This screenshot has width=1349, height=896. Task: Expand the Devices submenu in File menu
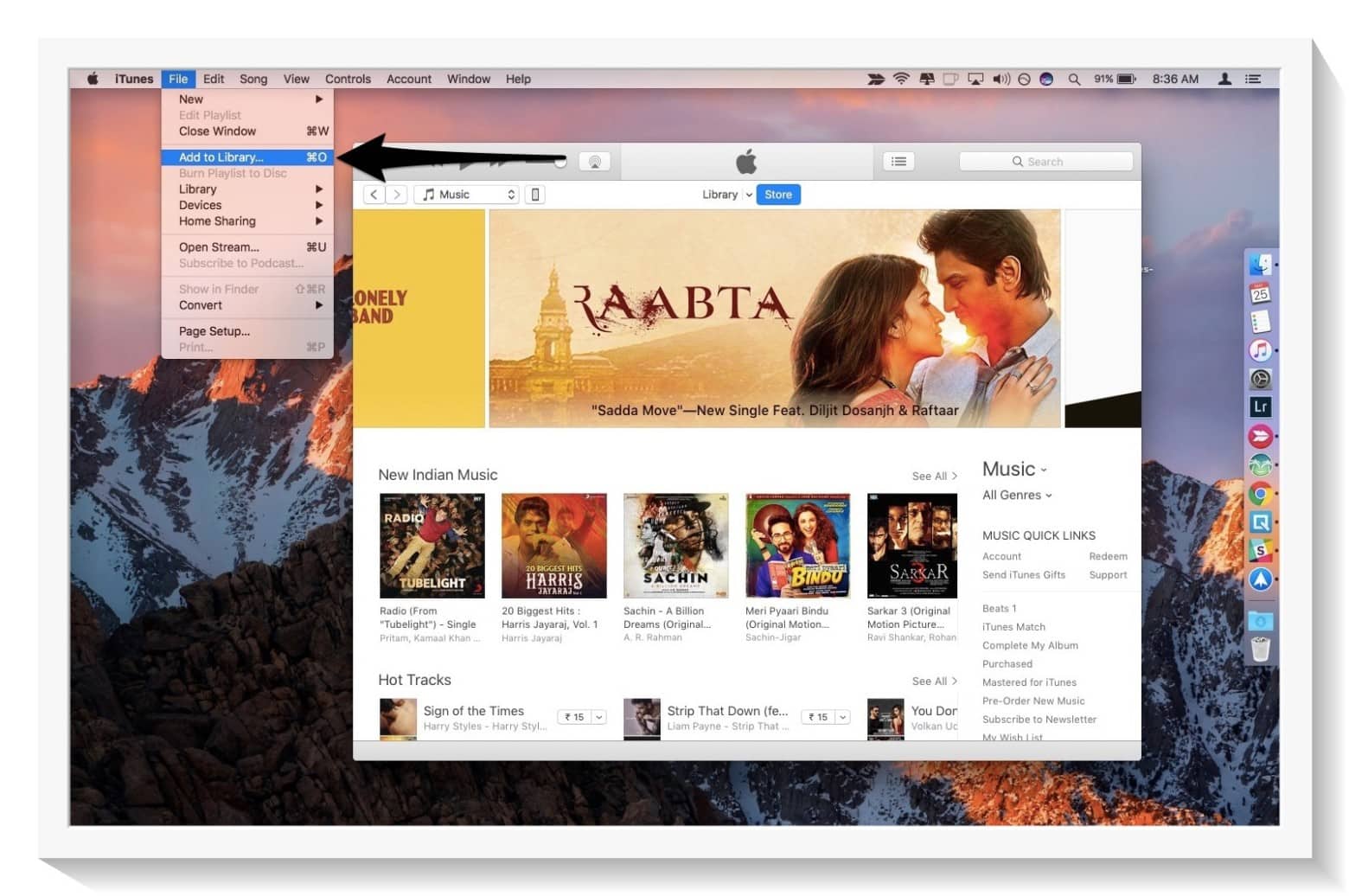coord(201,205)
